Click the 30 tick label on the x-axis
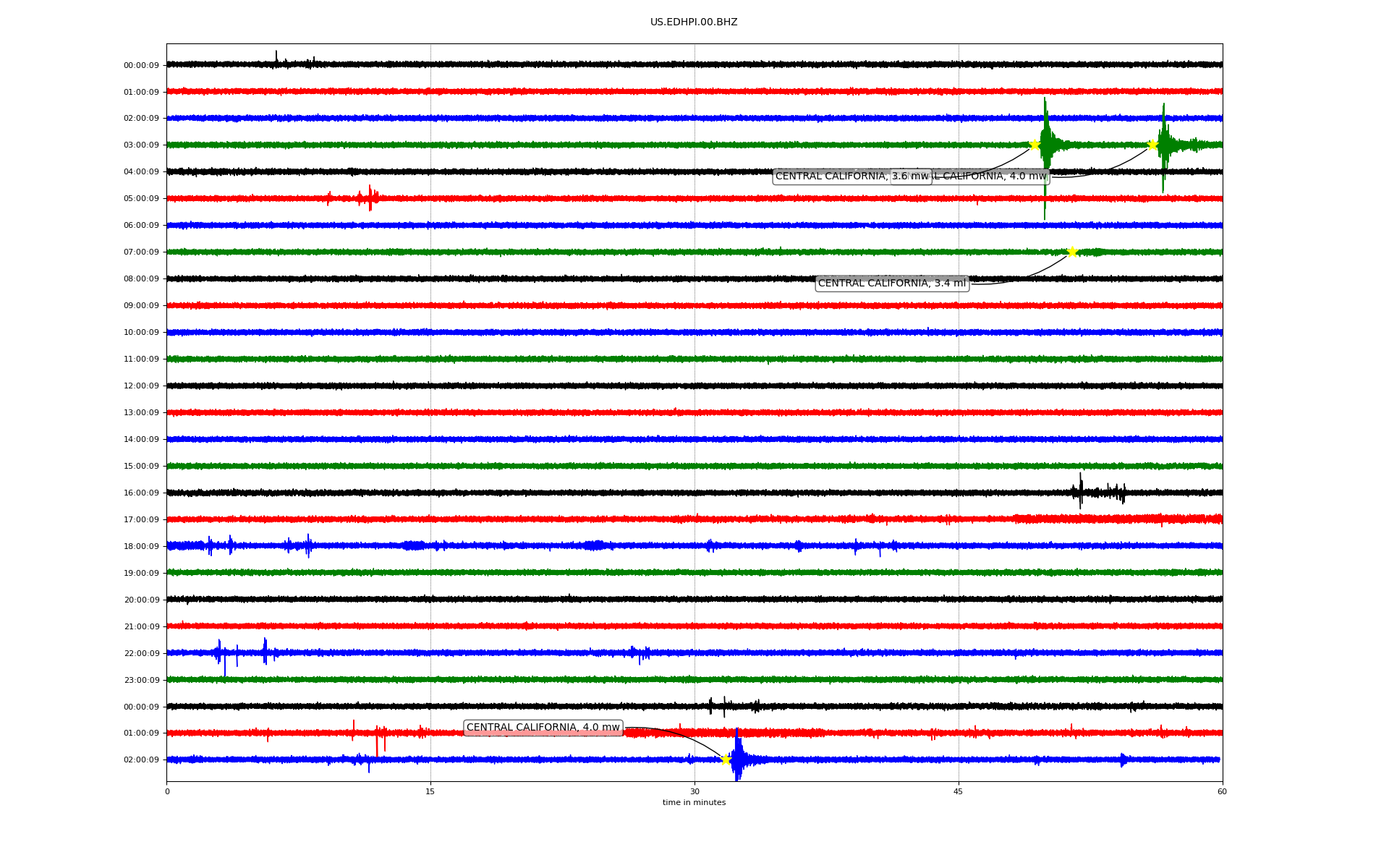 point(694,791)
